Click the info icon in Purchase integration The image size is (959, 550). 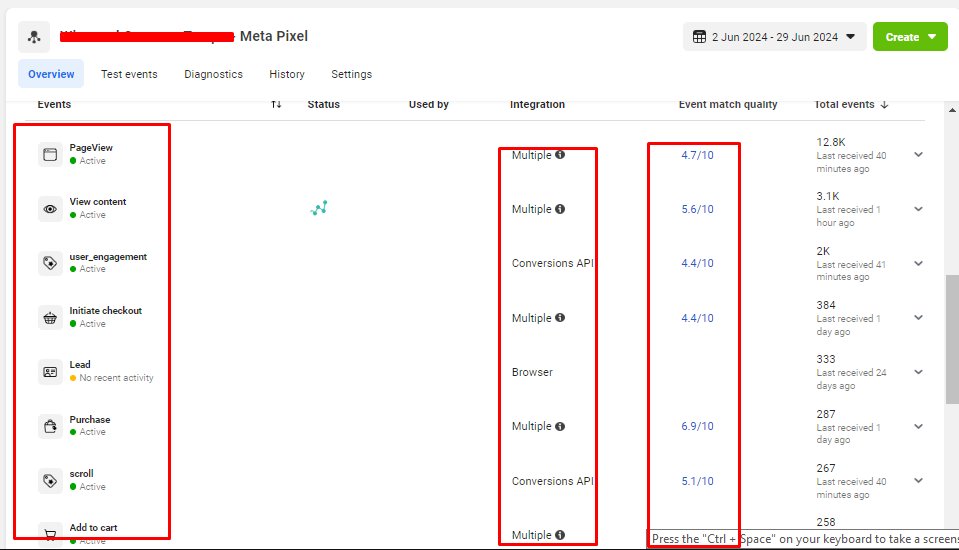pos(560,426)
